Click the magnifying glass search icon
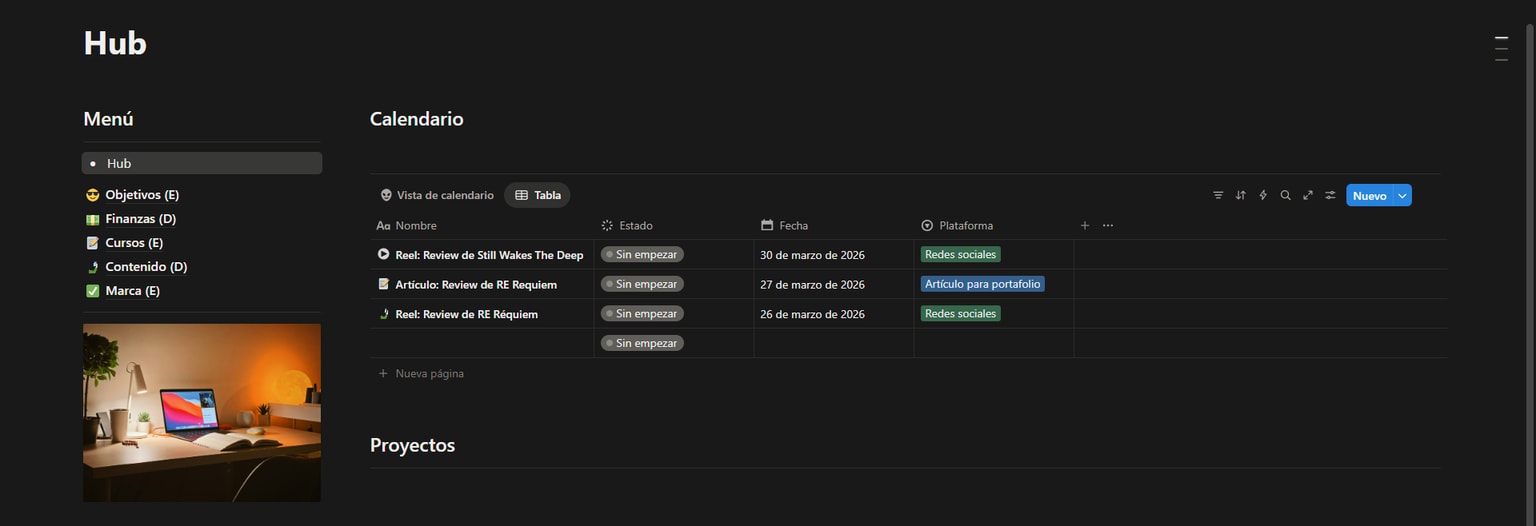The image size is (1536, 526). tap(1285, 195)
